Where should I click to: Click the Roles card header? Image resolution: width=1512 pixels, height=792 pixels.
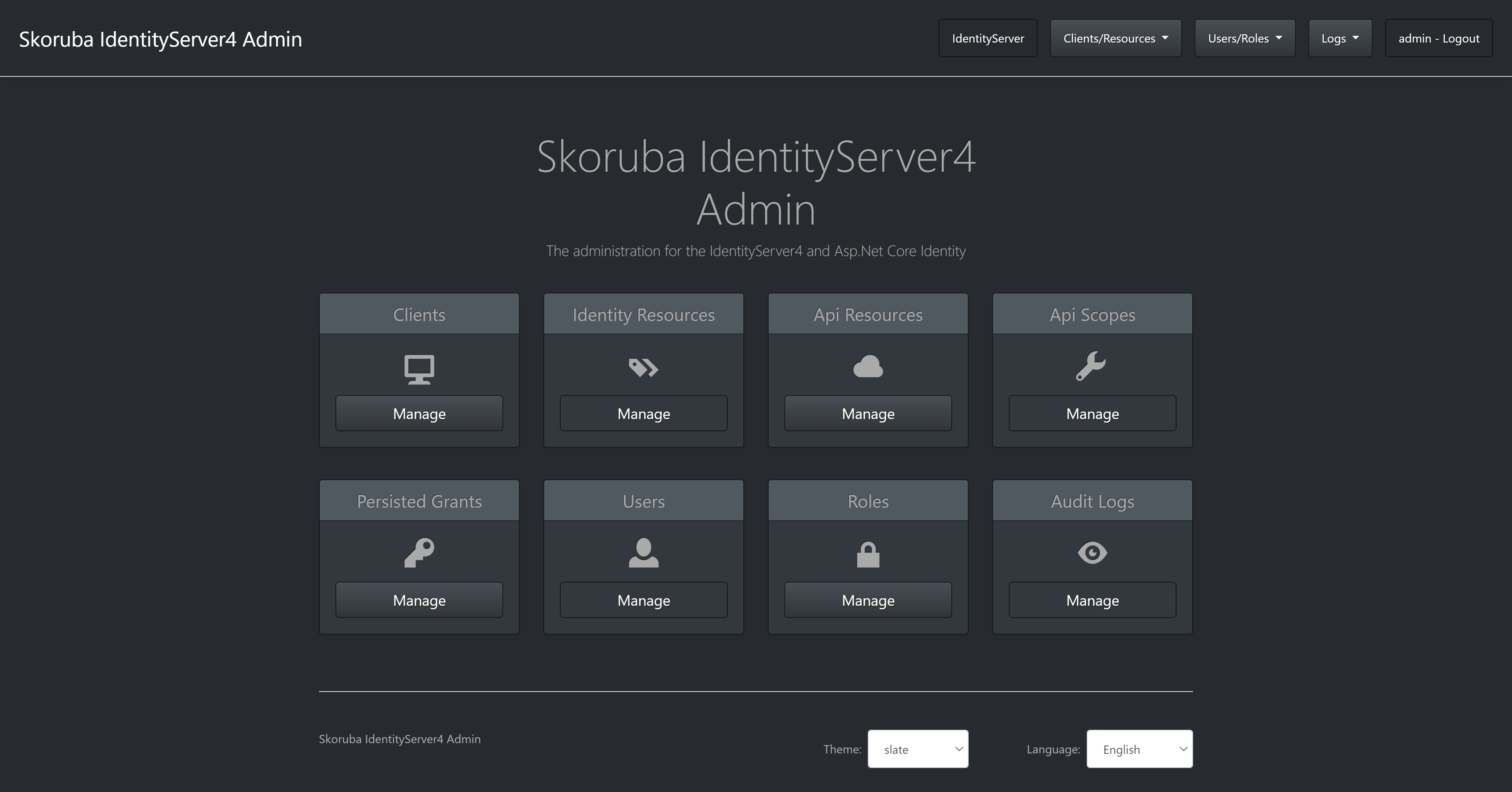tap(867, 501)
